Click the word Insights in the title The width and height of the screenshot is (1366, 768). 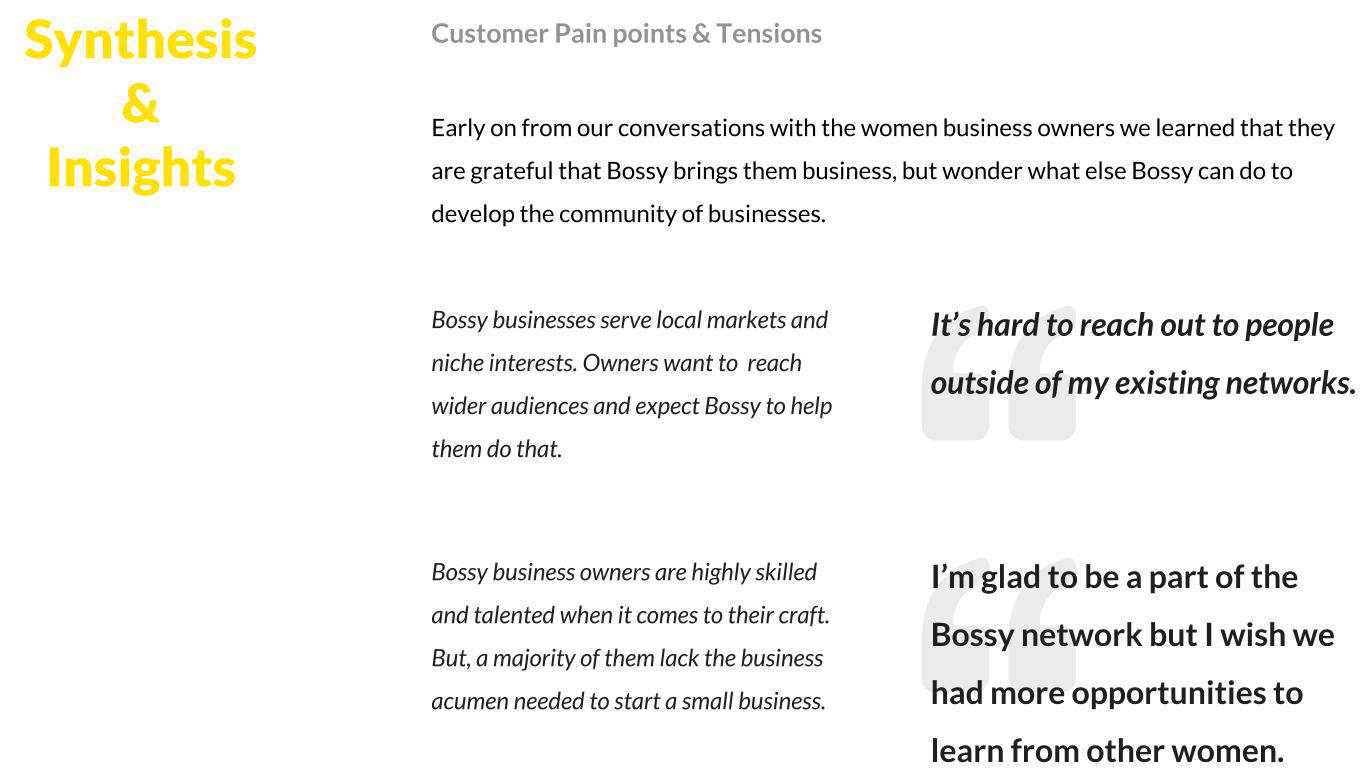pyautogui.click(x=141, y=167)
